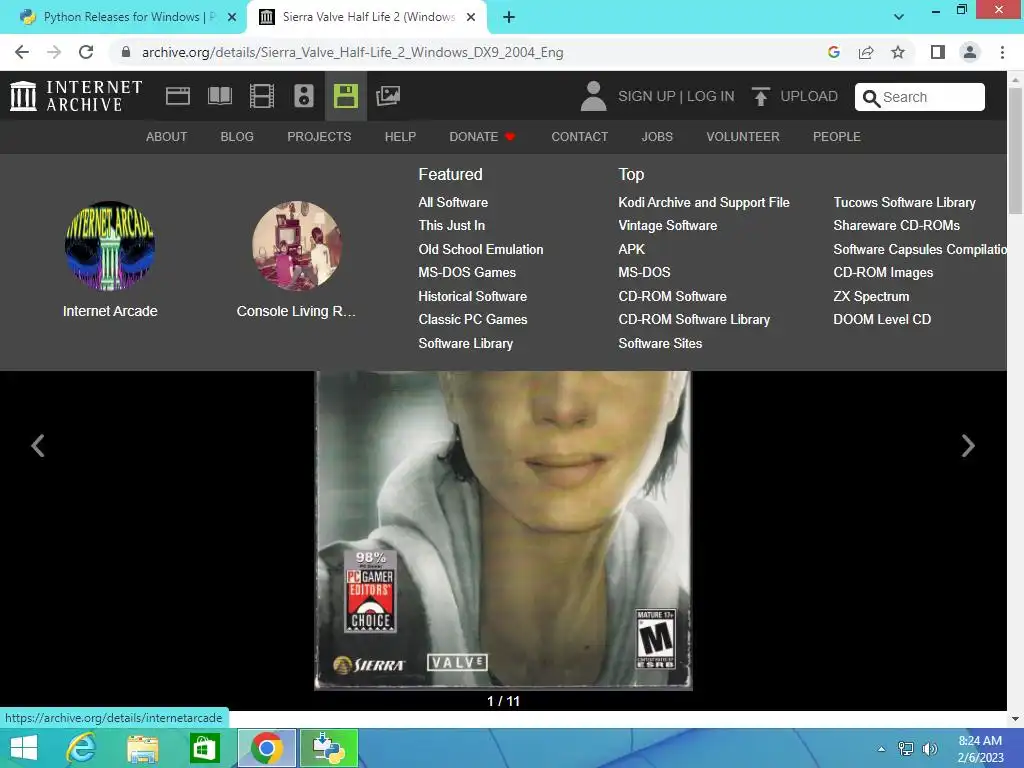Click the scrollbar down arrow
The width and height of the screenshot is (1024, 768).
1015,719
